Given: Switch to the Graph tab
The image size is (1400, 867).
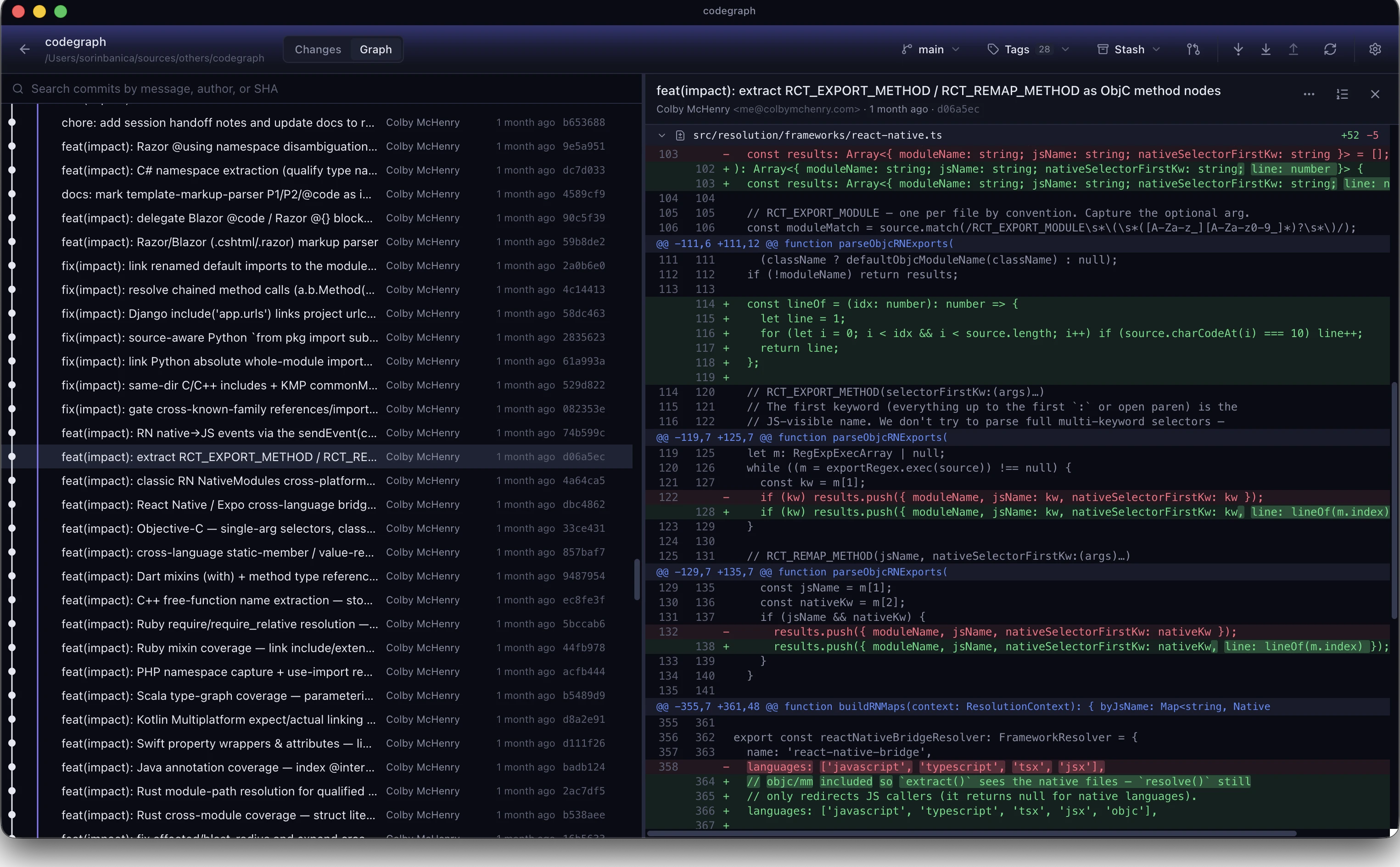Looking at the screenshot, I should click(375, 49).
